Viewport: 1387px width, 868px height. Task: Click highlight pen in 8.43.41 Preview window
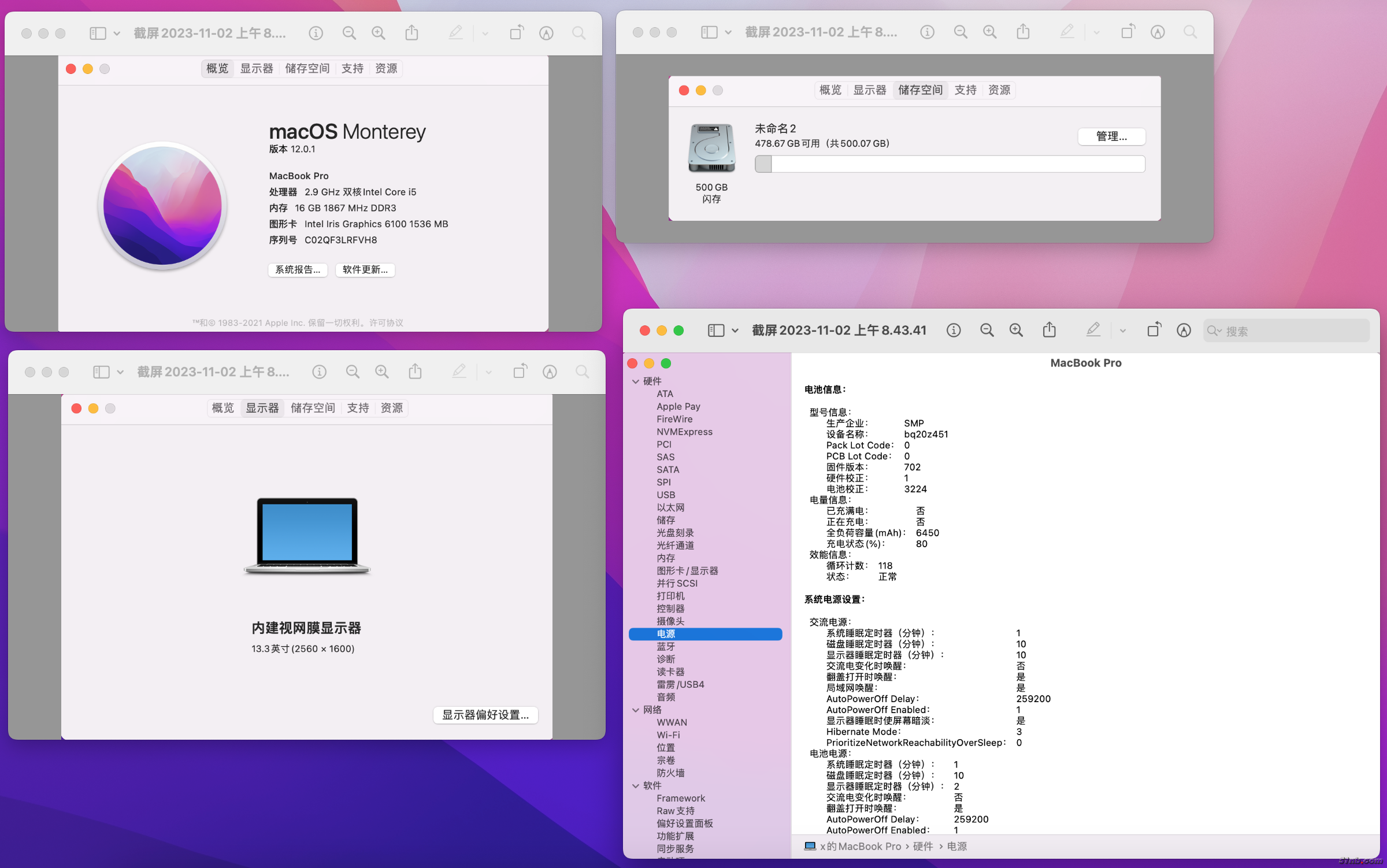point(1093,329)
